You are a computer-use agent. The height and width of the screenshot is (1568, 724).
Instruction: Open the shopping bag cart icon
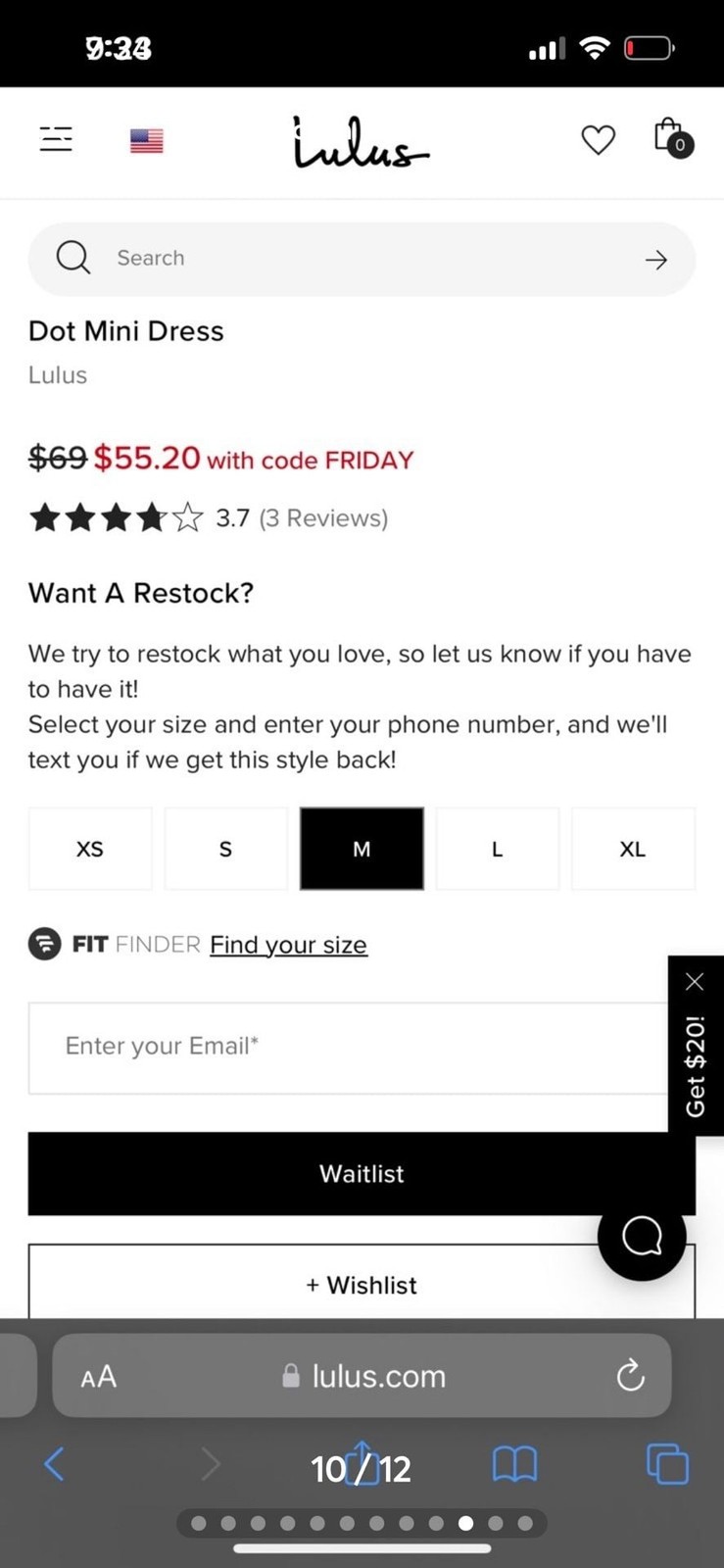click(x=673, y=138)
